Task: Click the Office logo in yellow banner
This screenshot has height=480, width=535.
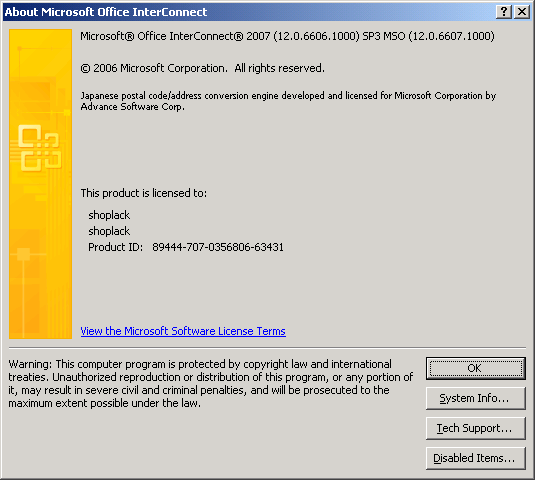Action: click(40, 148)
